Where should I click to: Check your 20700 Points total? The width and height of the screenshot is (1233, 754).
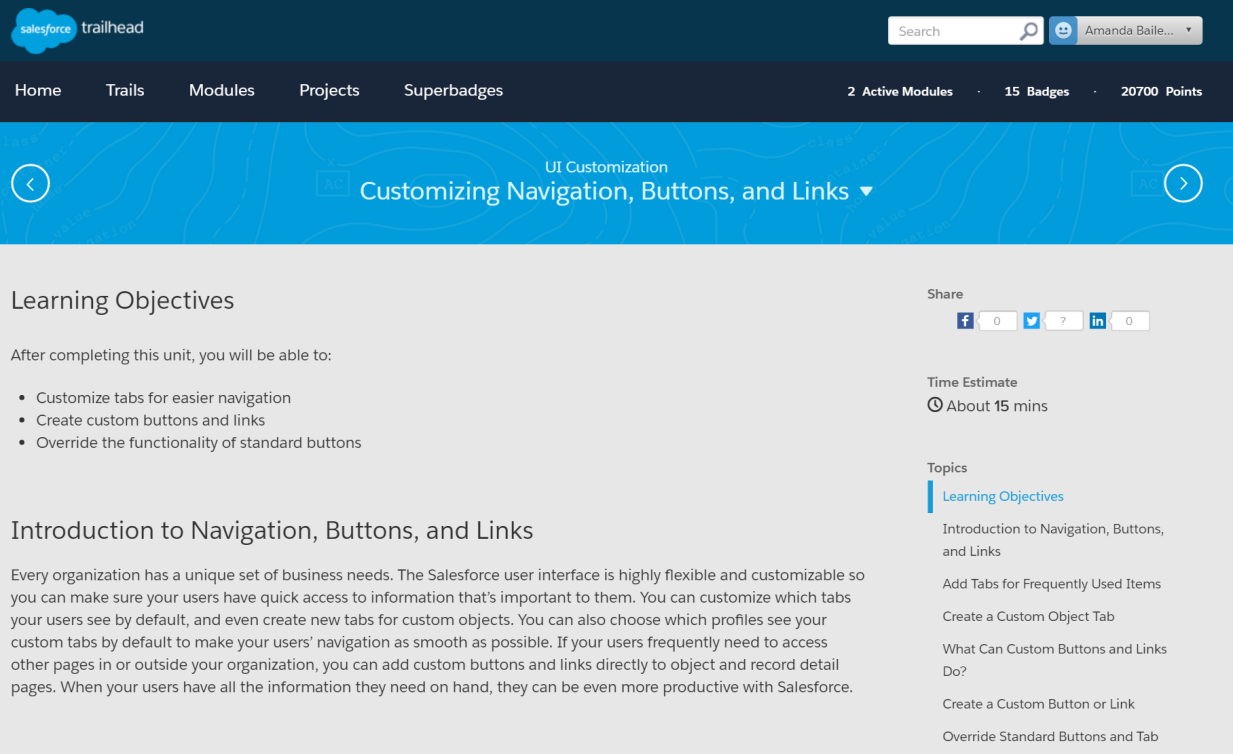tap(1161, 91)
